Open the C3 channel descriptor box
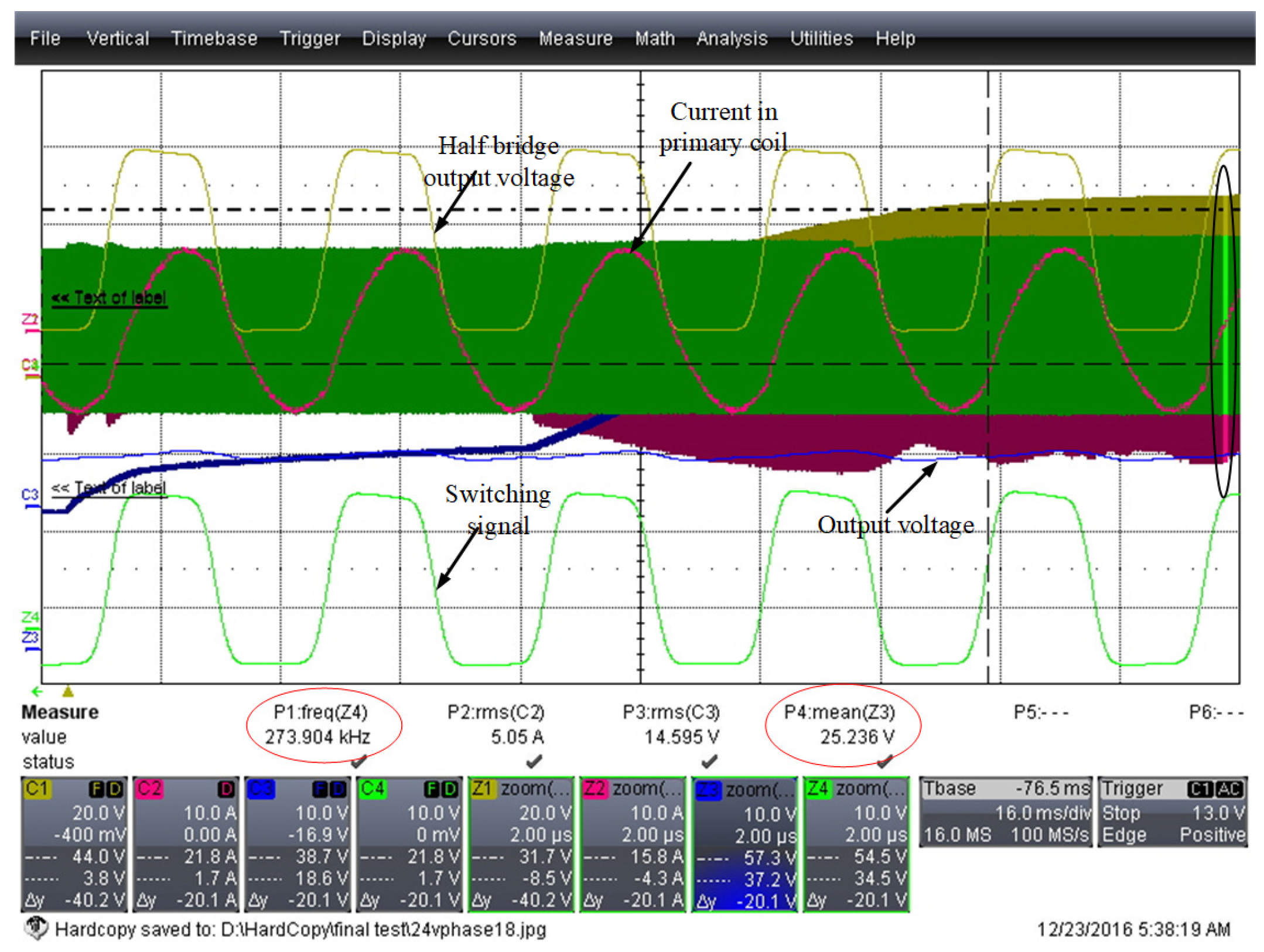 [298, 844]
